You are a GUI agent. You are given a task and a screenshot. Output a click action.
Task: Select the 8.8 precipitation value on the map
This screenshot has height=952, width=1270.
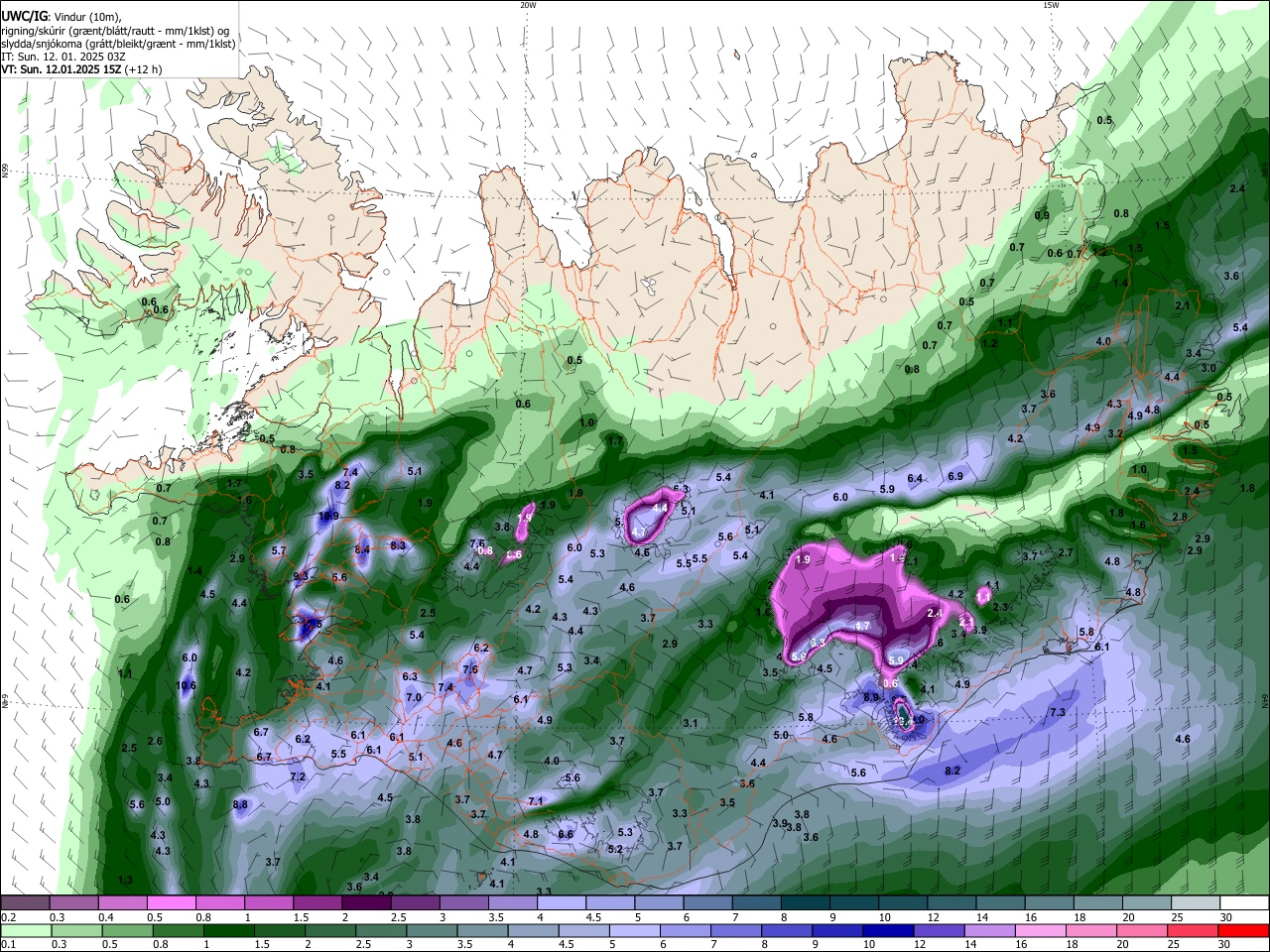coord(240,804)
